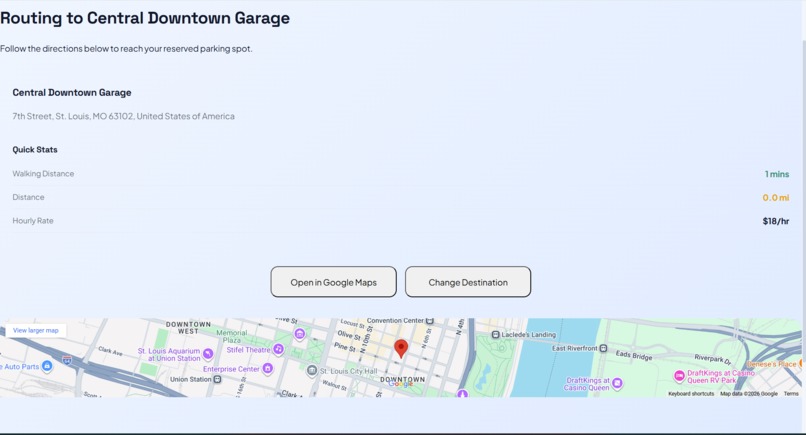The width and height of the screenshot is (806, 435).
Task: Open the map Keyboard shortcuts link
Action: coord(691,393)
